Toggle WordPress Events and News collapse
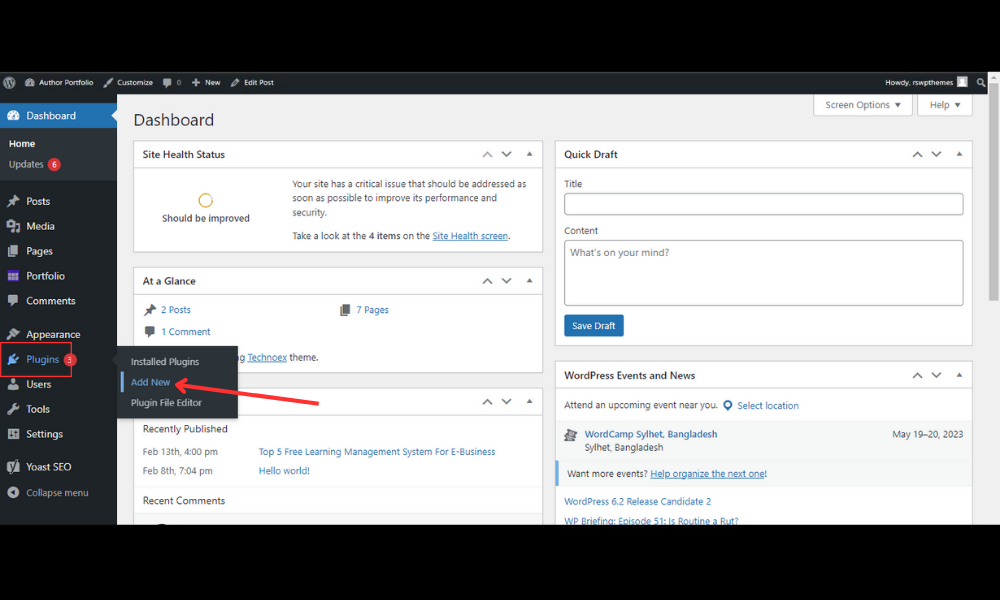 click(x=959, y=376)
